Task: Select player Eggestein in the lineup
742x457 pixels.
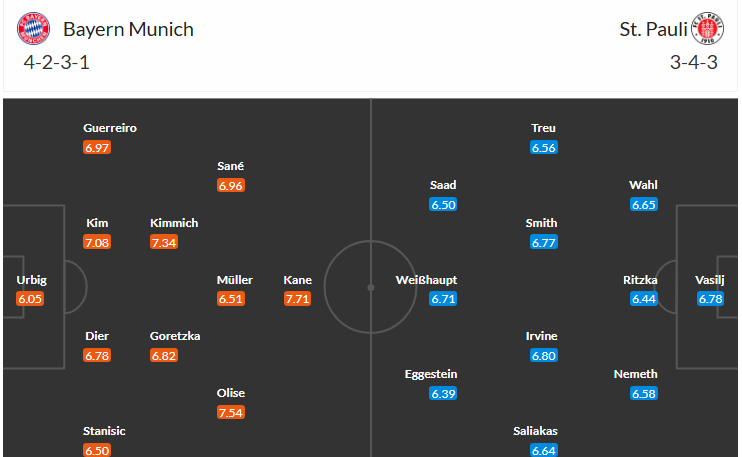Action: click(431, 374)
